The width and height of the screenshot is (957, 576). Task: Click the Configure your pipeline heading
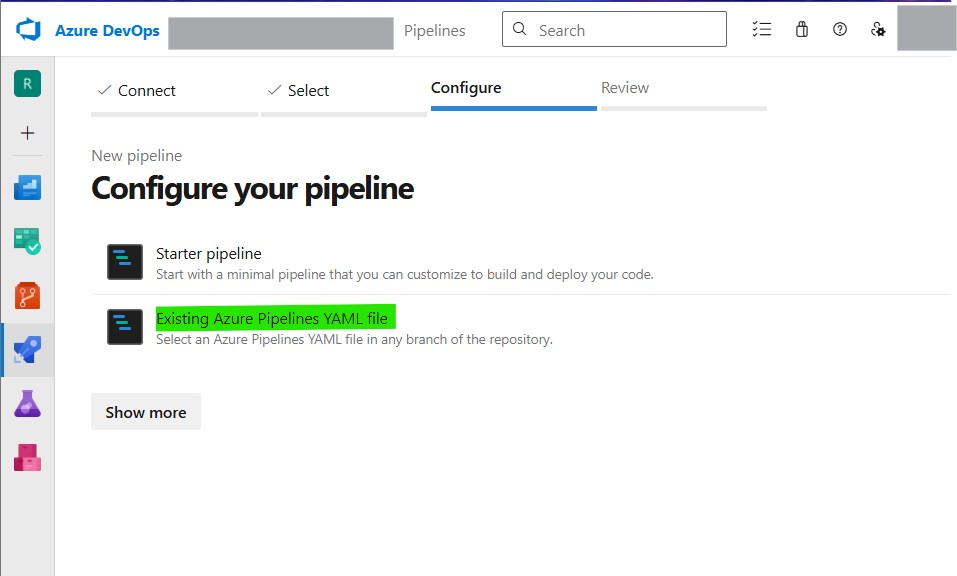click(253, 188)
